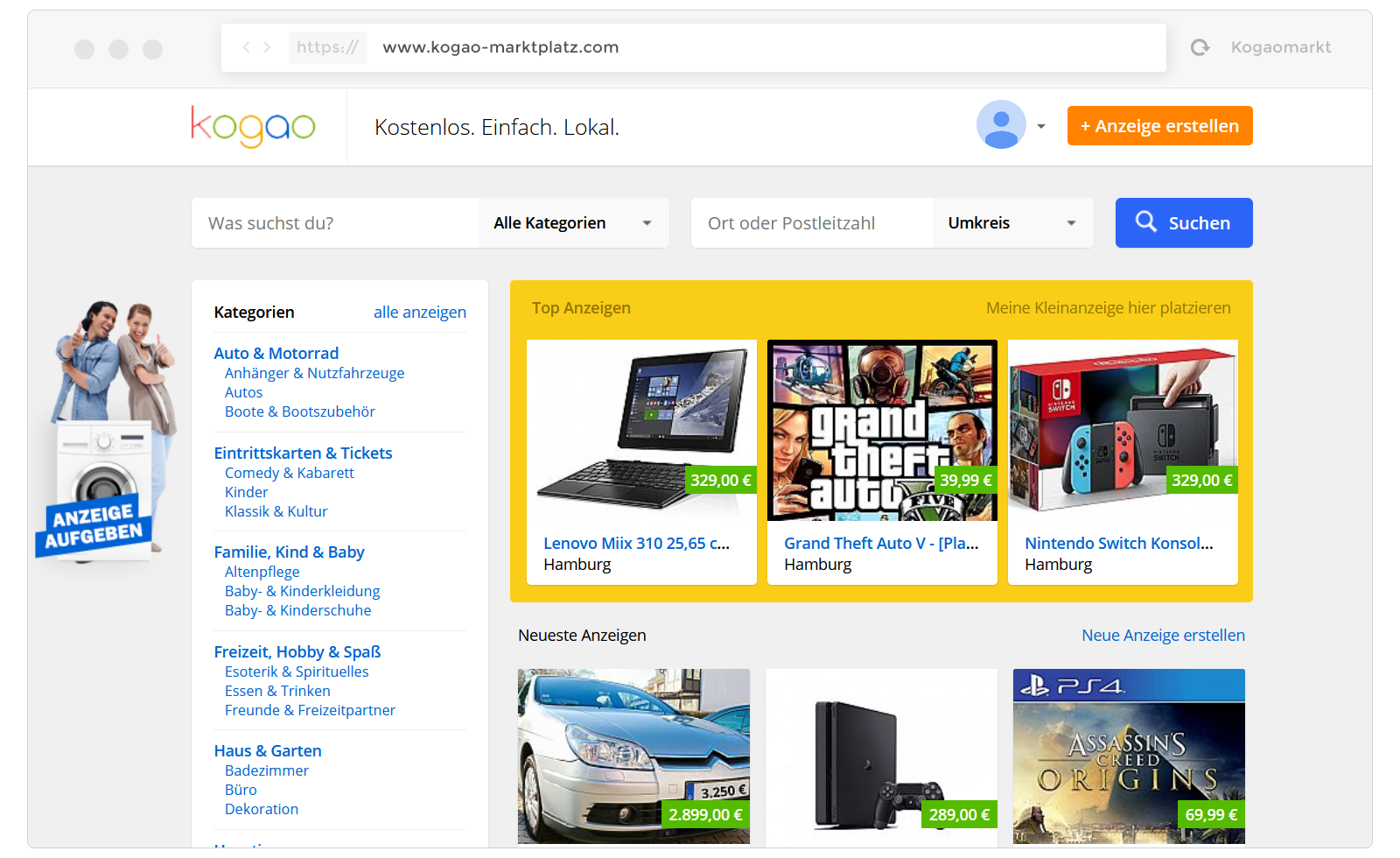Image resolution: width=1400 pixels, height=858 pixels.
Task: Click the + Anzeige erstellen button
Action: pyautogui.click(x=1159, y=125)
